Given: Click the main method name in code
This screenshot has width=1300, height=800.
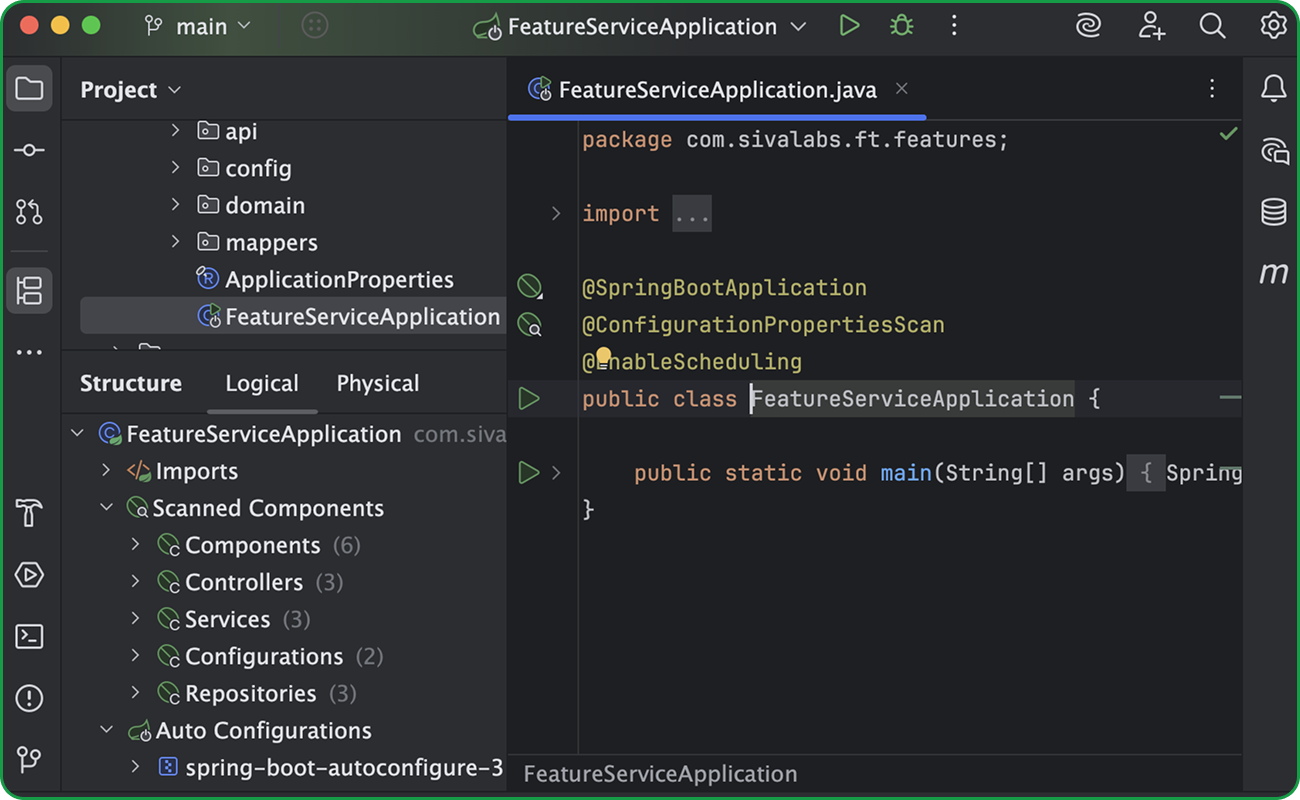Looking at the screenshot, I should point(906,472).
